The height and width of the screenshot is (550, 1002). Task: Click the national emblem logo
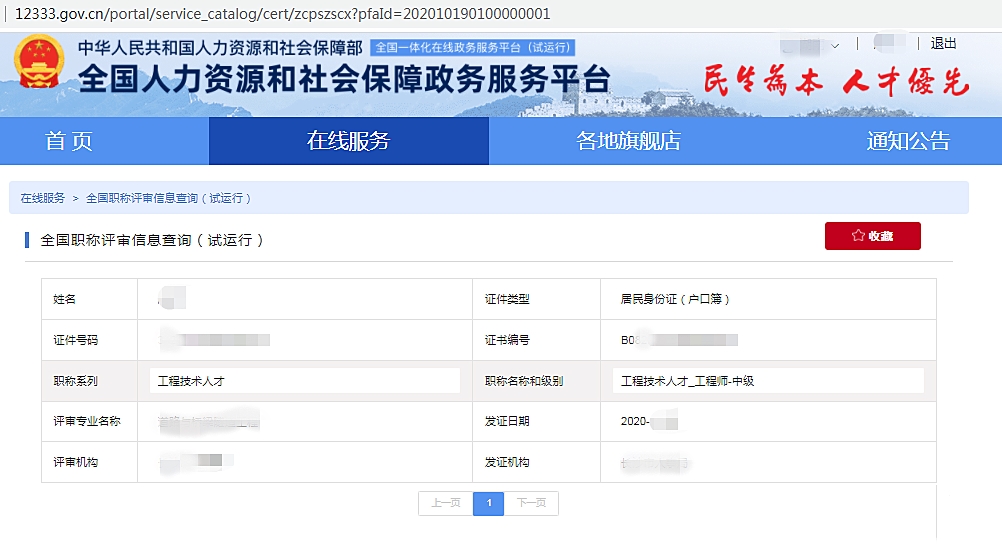[x=38, y=65]
